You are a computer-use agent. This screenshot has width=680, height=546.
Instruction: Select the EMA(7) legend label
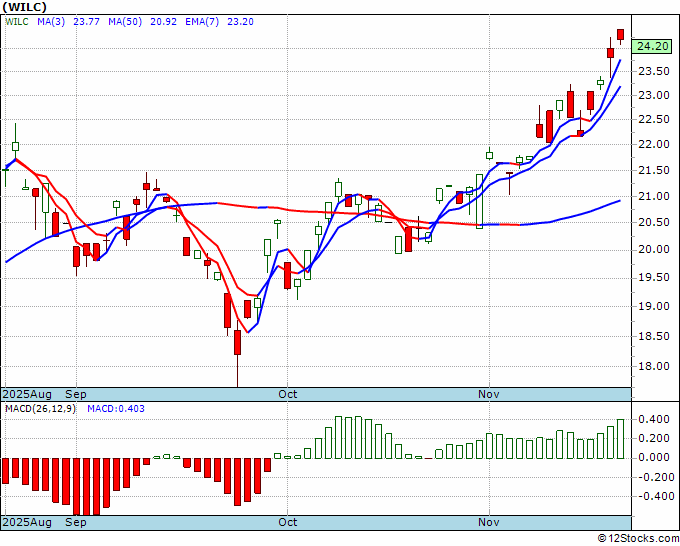(x=202, y=22)
